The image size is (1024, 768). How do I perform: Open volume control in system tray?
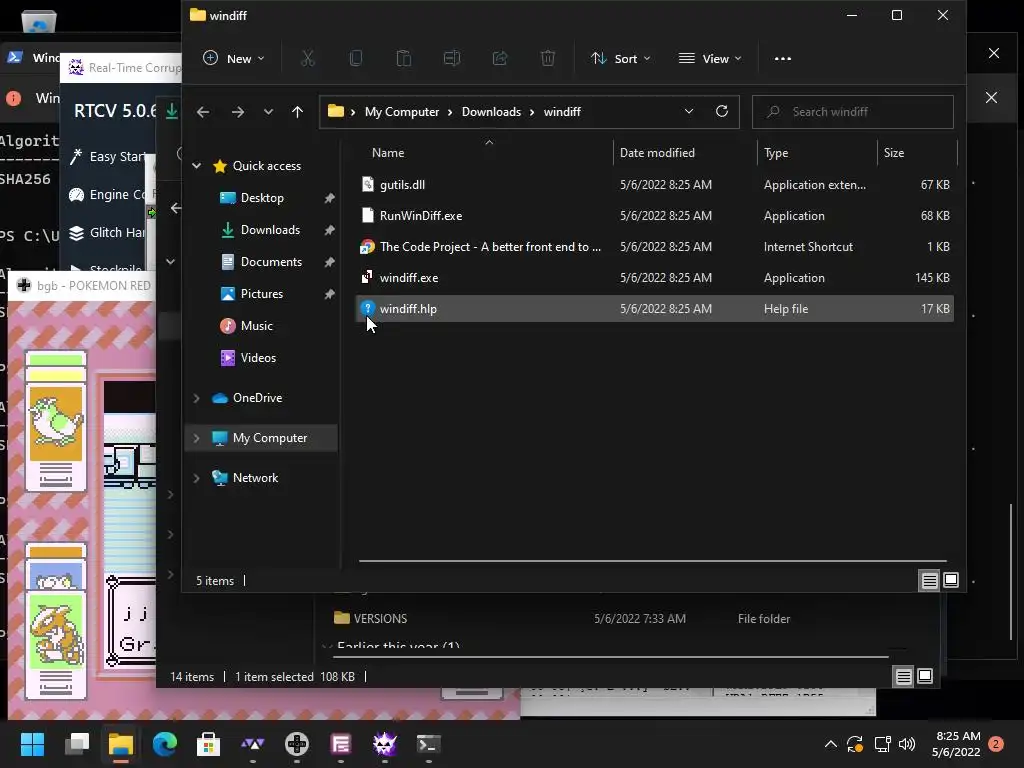pyautogui.click(x=907, y=744)
